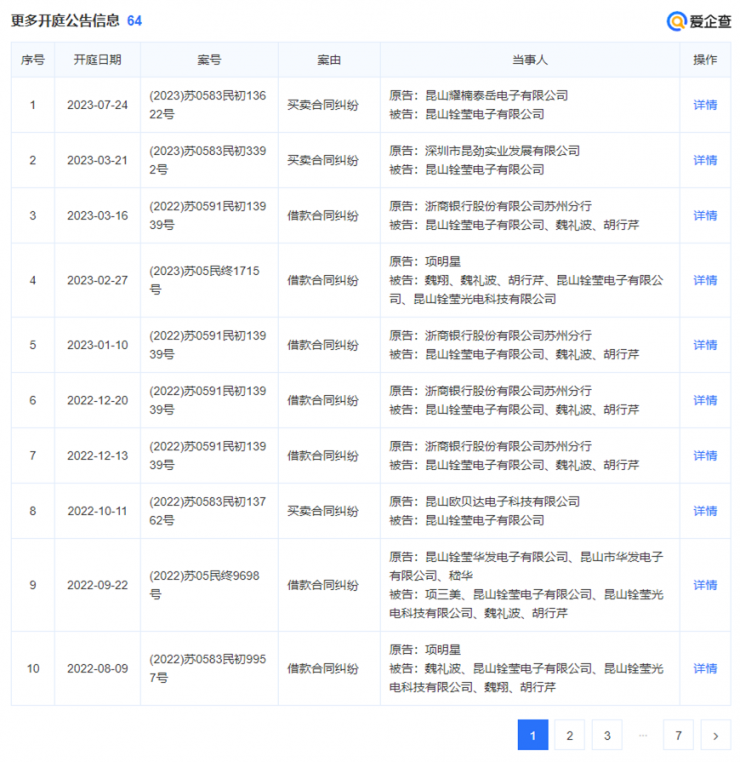
Task: Open 详情 for row 6 dated 2022-12-20
Action: tap(705, 400)
